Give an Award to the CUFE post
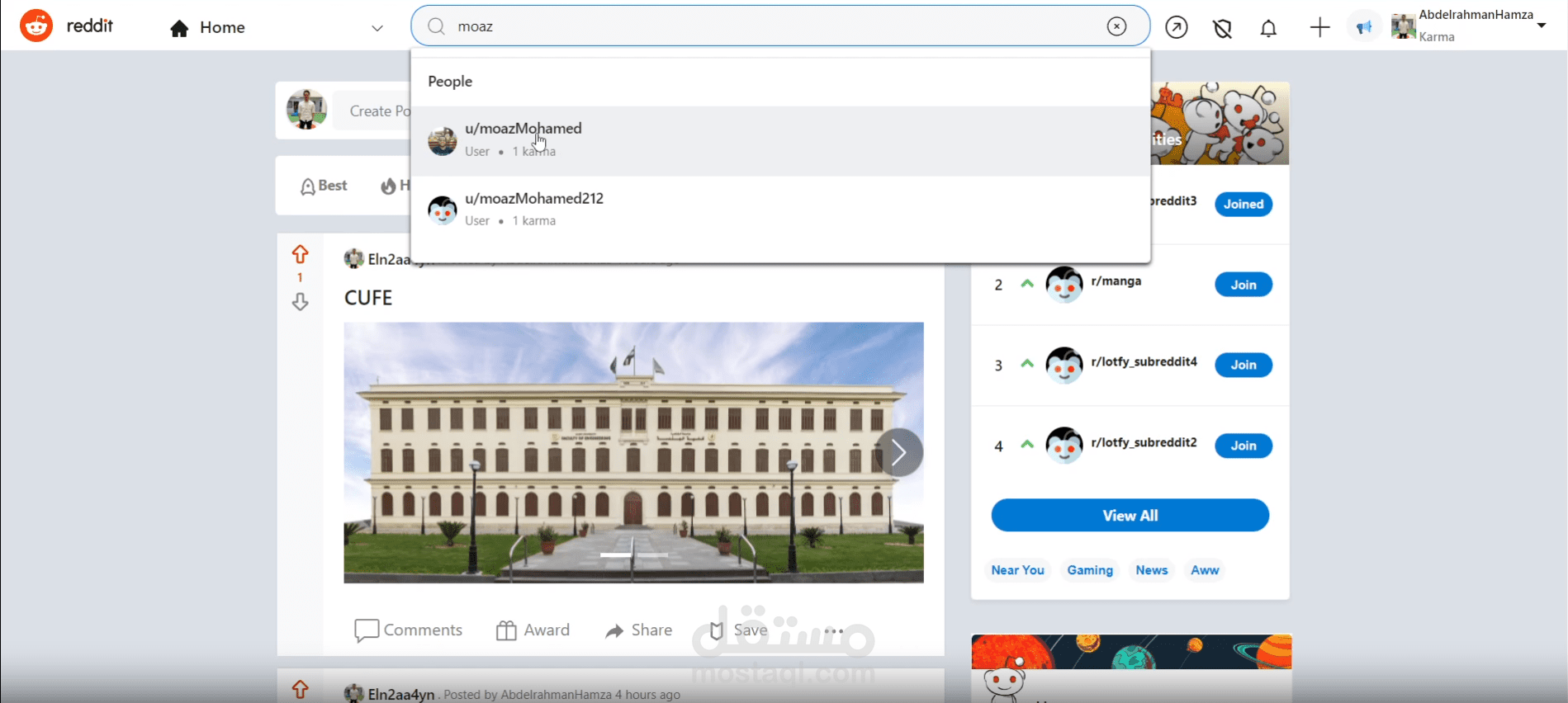This screenshot has width=1568, height=703. 533,630
